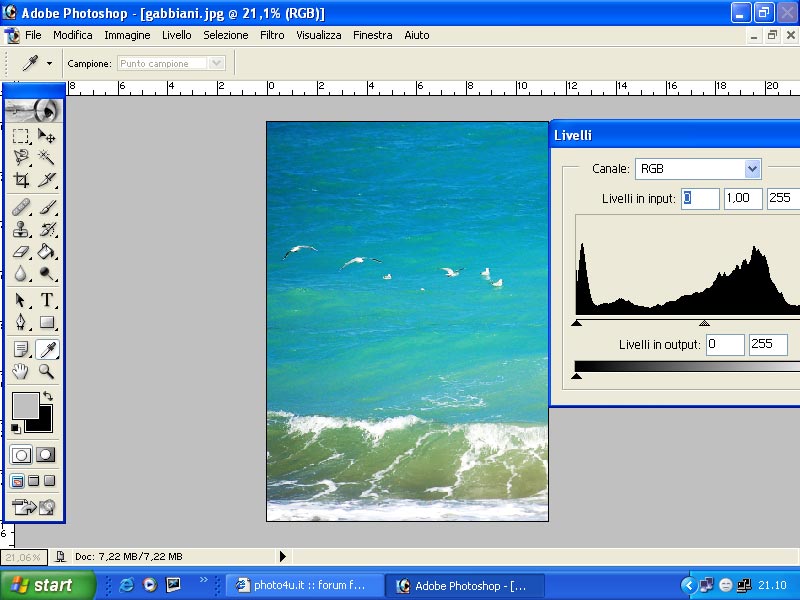Viewport: 800px width, 600px height.
Task: Click the 1,00 gamma input field
Action: click(x=743, y=198)
